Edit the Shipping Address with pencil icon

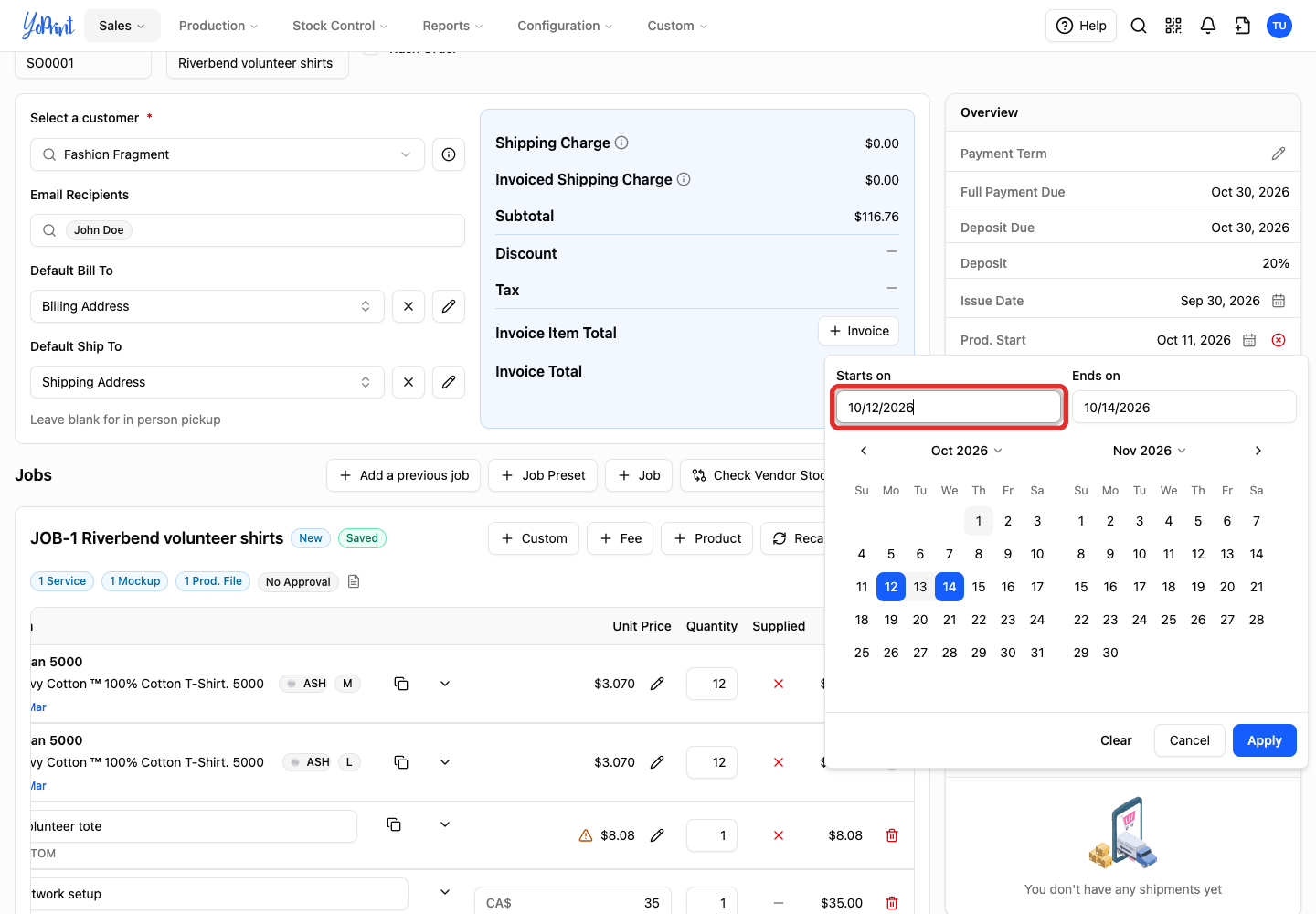(449, 382)
